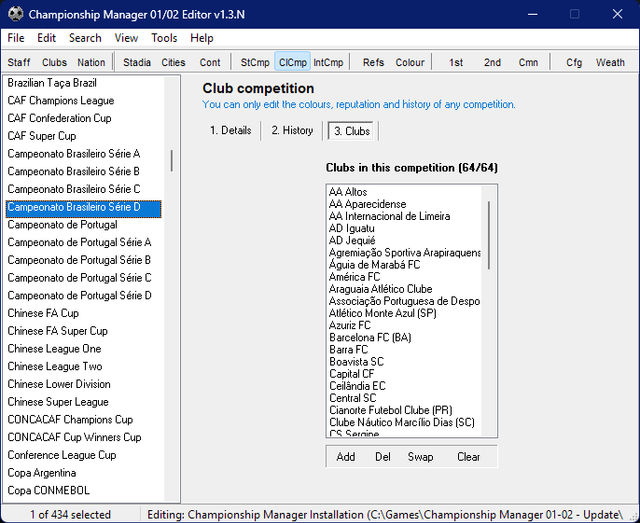Open the Edit menu
The image size is (640, 523).
(47, 38)
